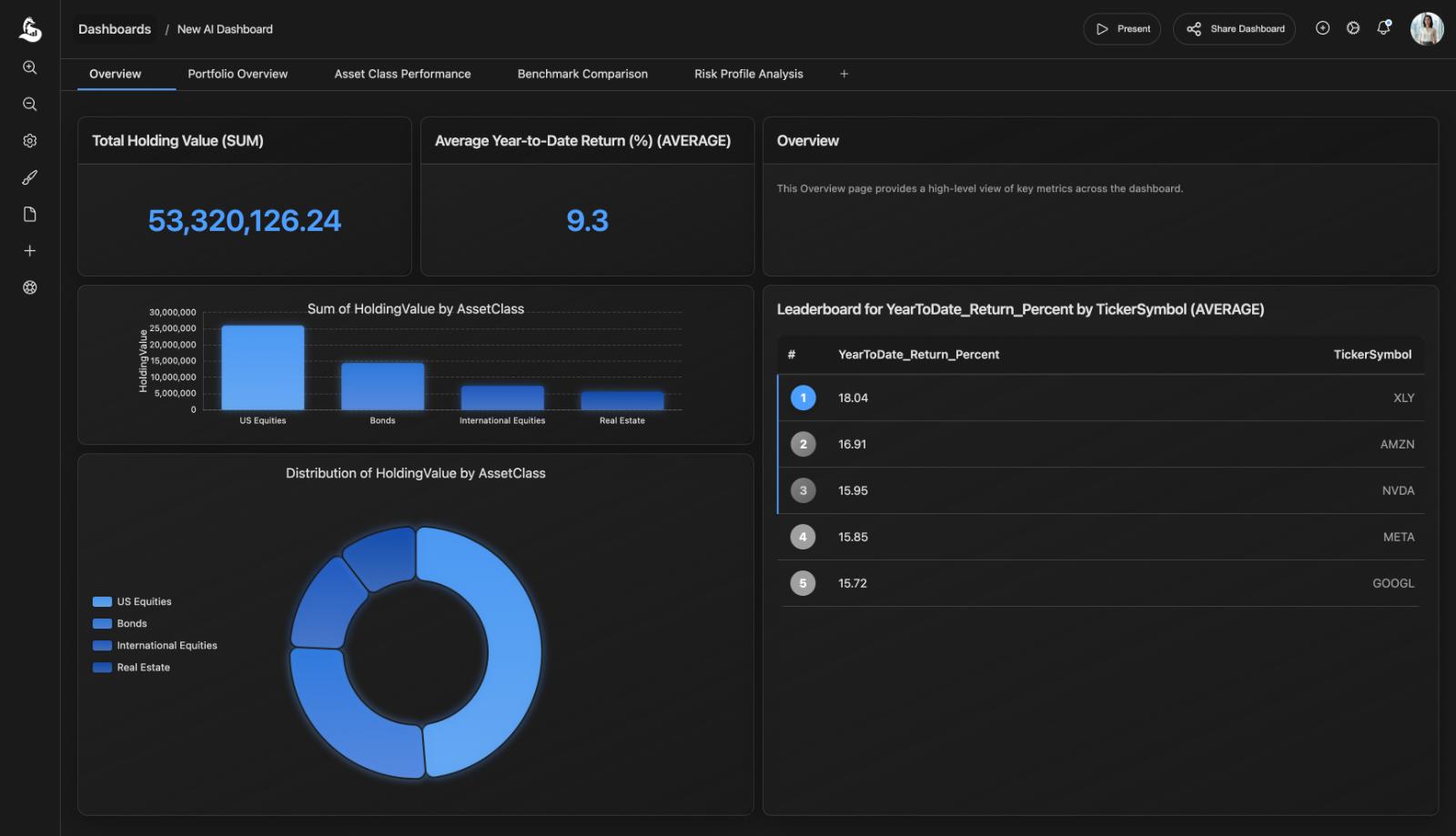Select the zoom in tool
The height and width of the screenshot is (836, 1456).
tap(30, 67)
